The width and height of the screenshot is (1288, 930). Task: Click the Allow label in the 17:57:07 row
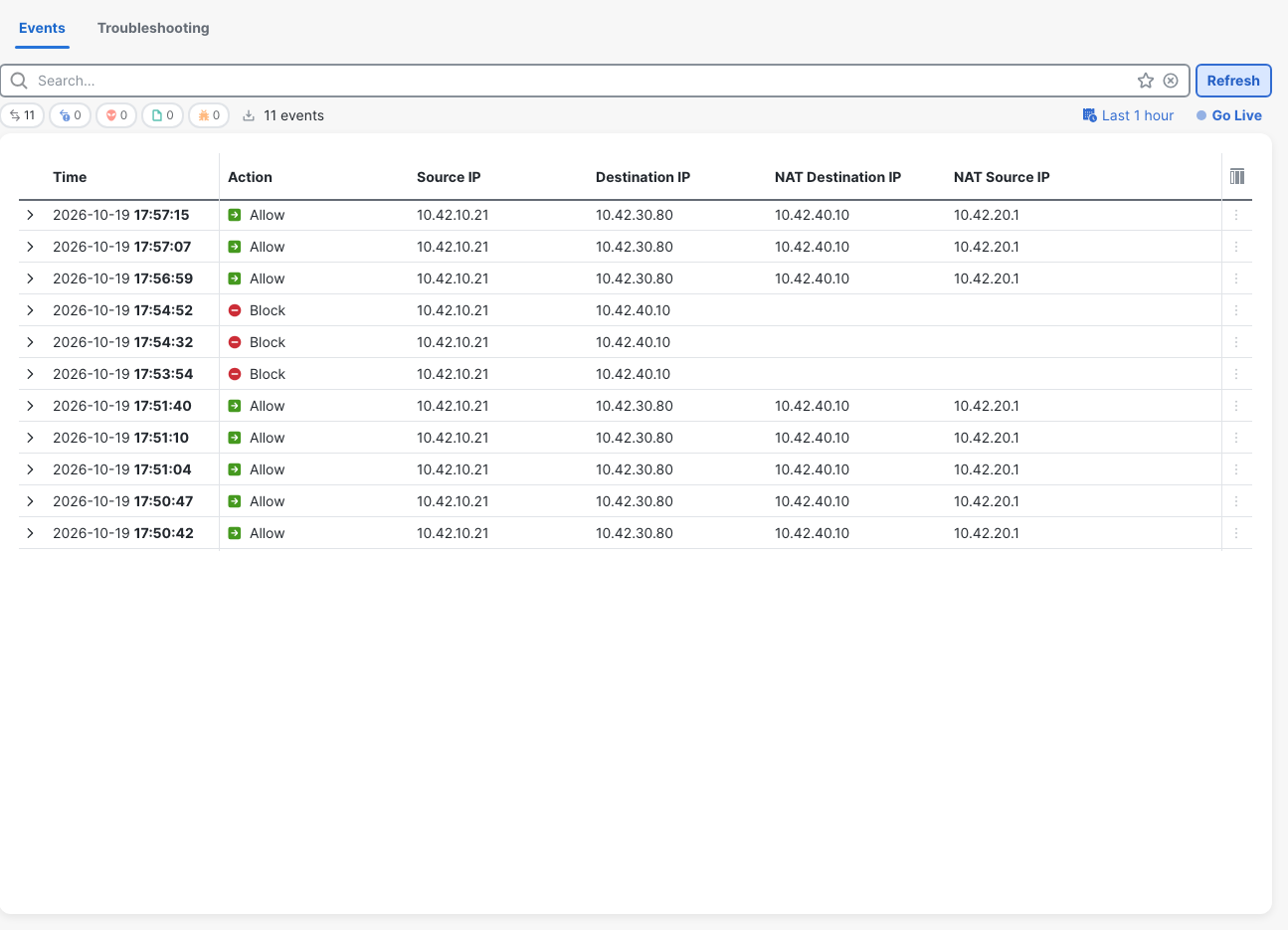tap(267, 247)
